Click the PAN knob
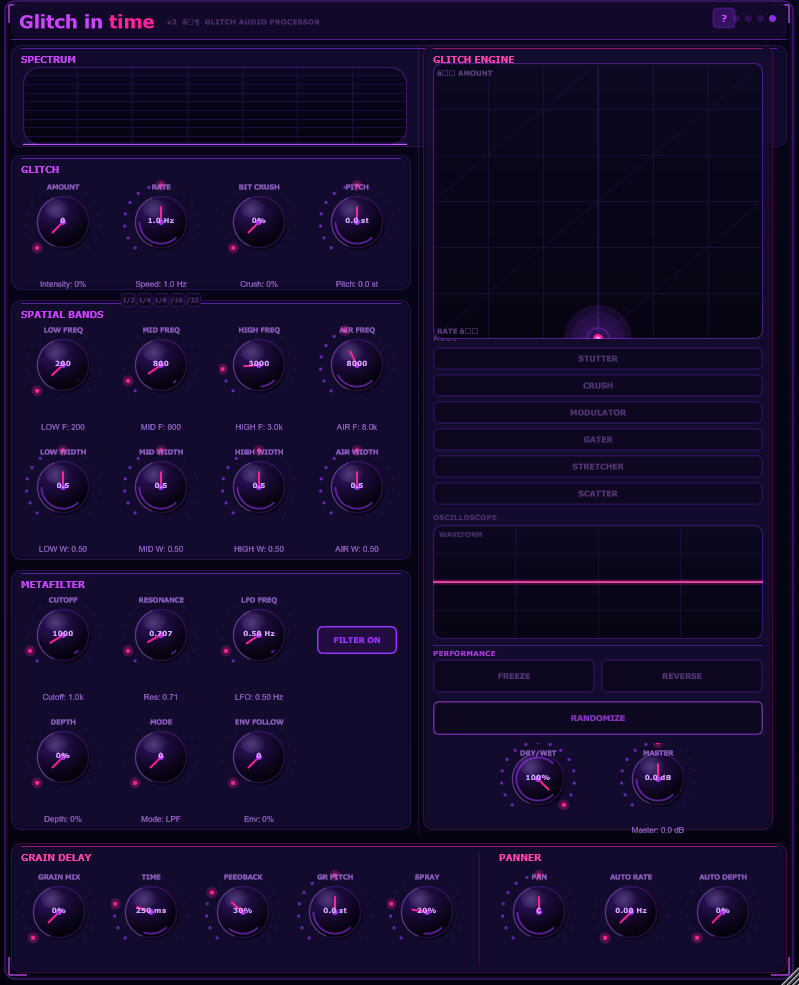The height and width of the screenshot is (985, 799). pyautogui.click(x=539, y=912)
